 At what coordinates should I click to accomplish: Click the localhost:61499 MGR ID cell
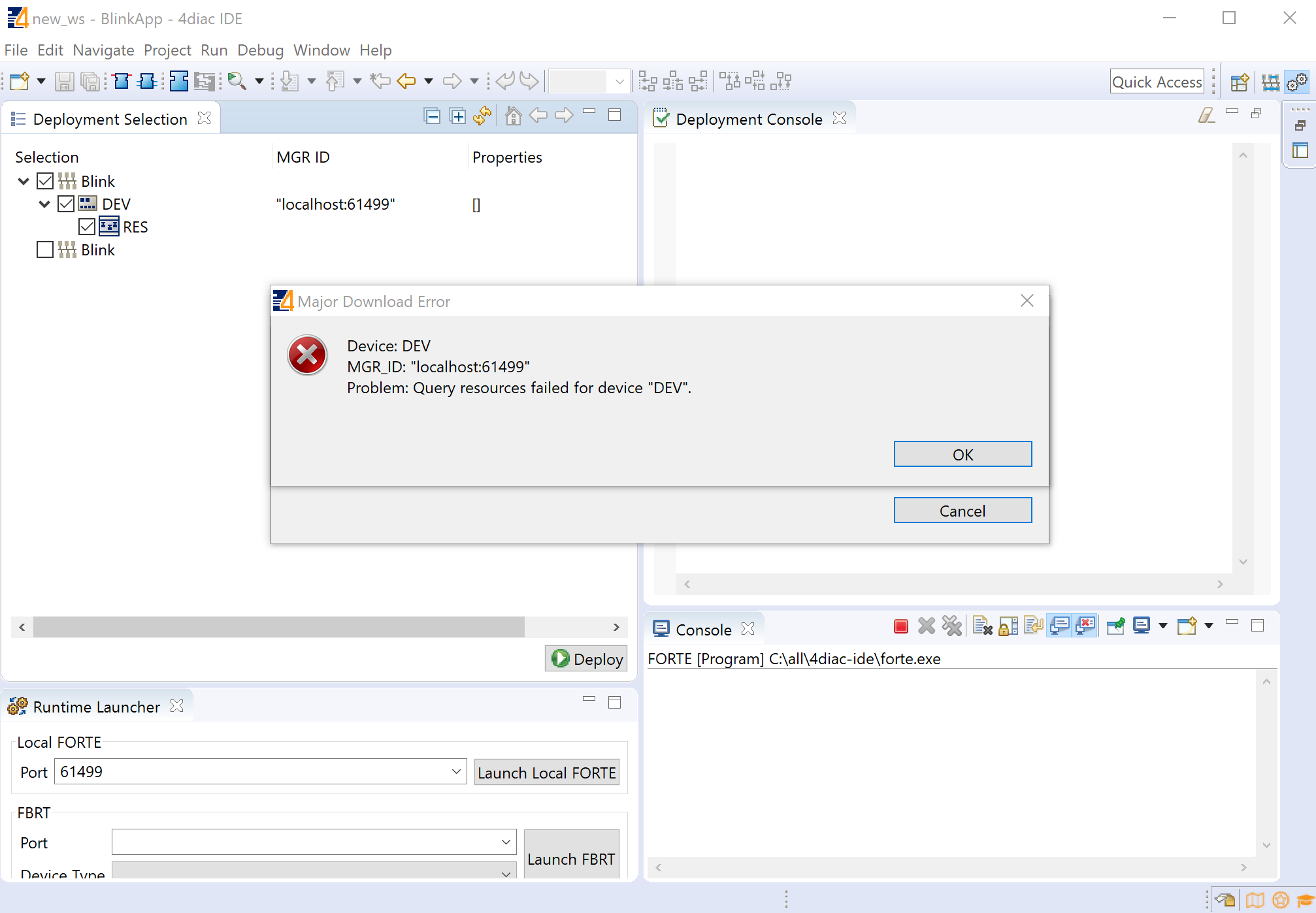(336, 204)
